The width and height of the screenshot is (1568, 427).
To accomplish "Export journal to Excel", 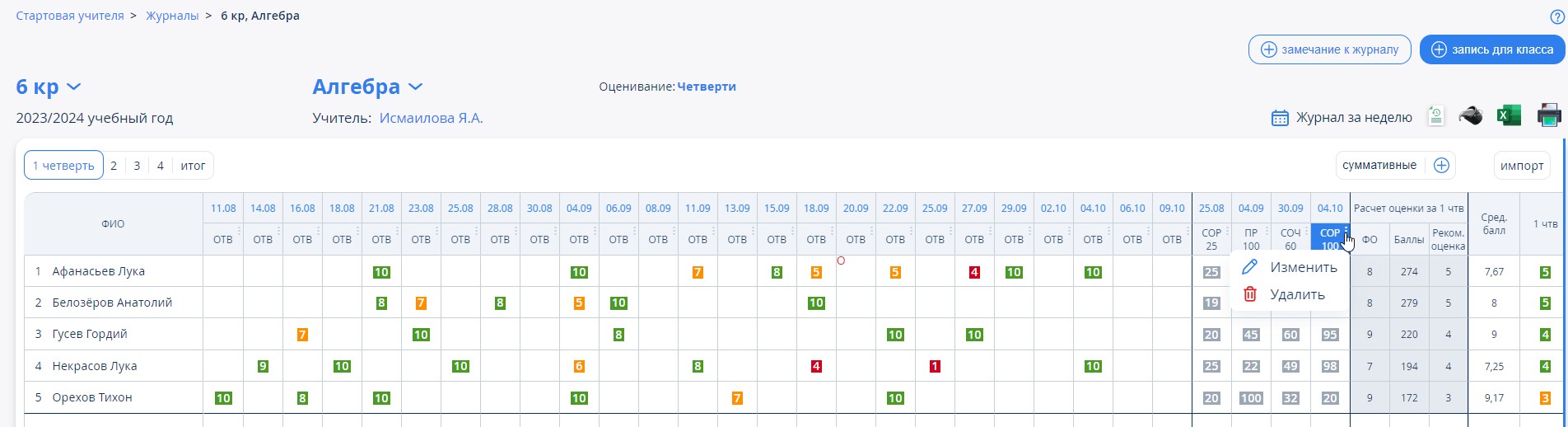I will 1509,116.
